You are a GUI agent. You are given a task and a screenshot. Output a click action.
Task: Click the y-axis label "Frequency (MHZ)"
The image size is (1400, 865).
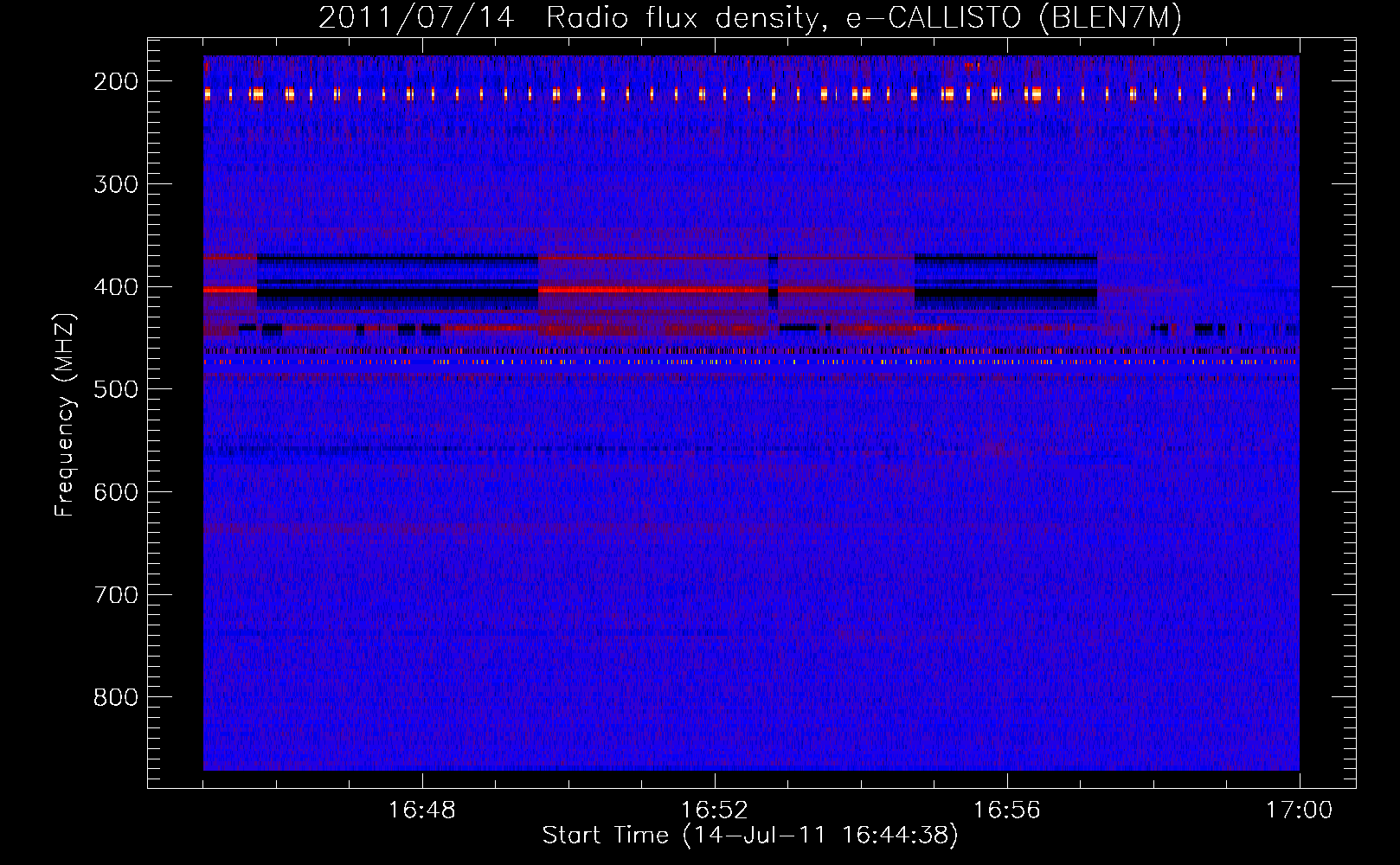tap(65, 414)
